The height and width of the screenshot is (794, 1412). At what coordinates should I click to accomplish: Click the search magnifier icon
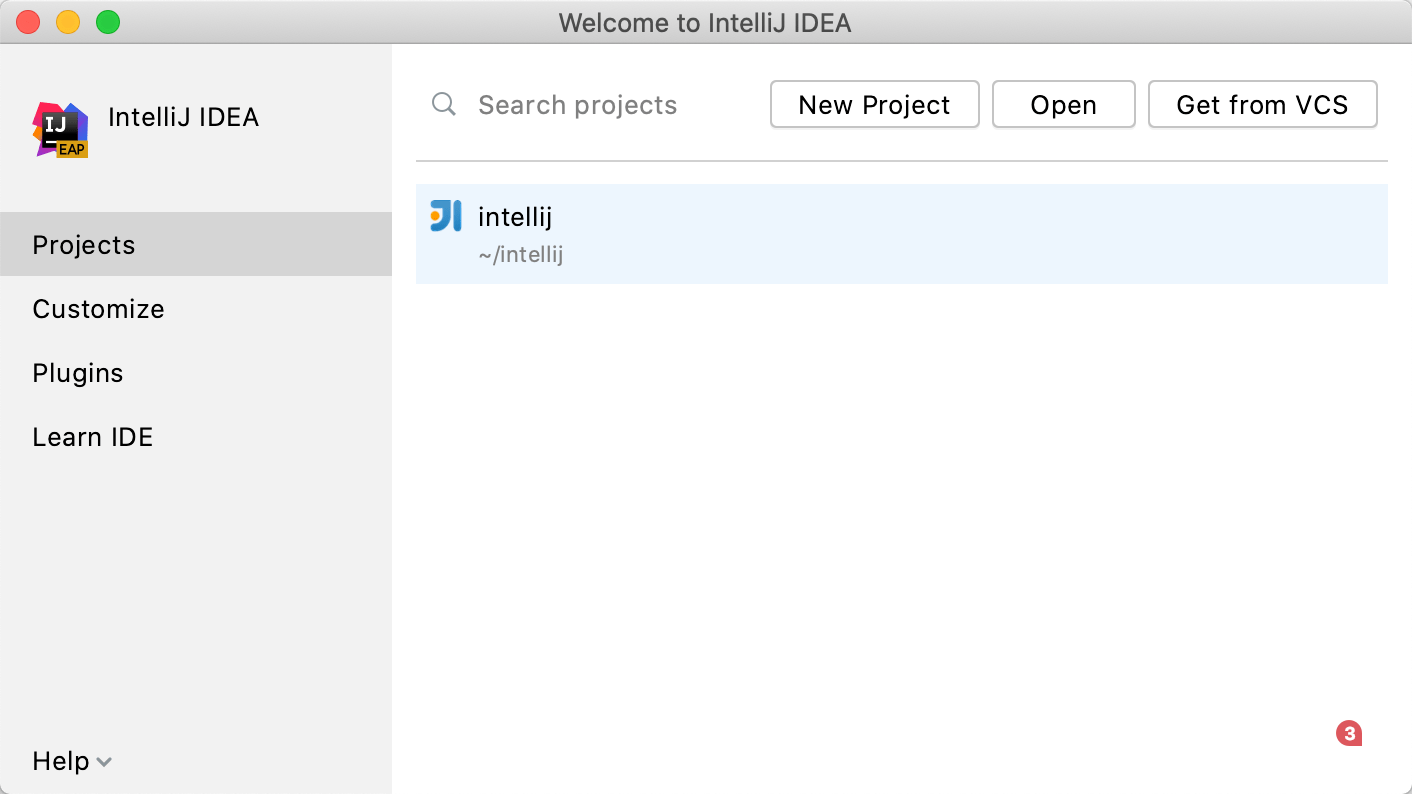click(443, 104)
